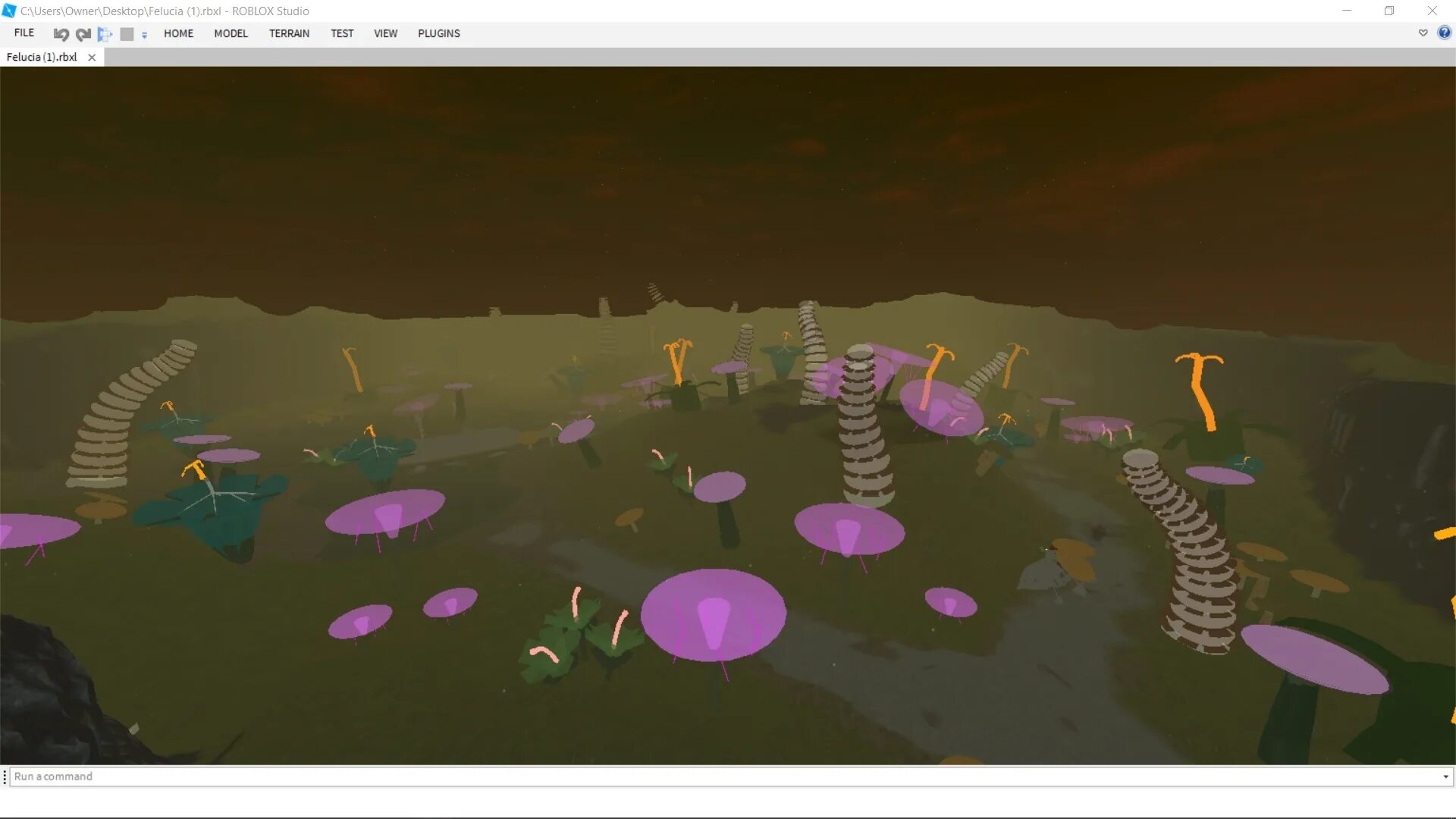Image resolution: width=1456 pixels, height=819 pixels.
Task: Close the Felucia (1).rbxl tab
Action: click(92, 58)
